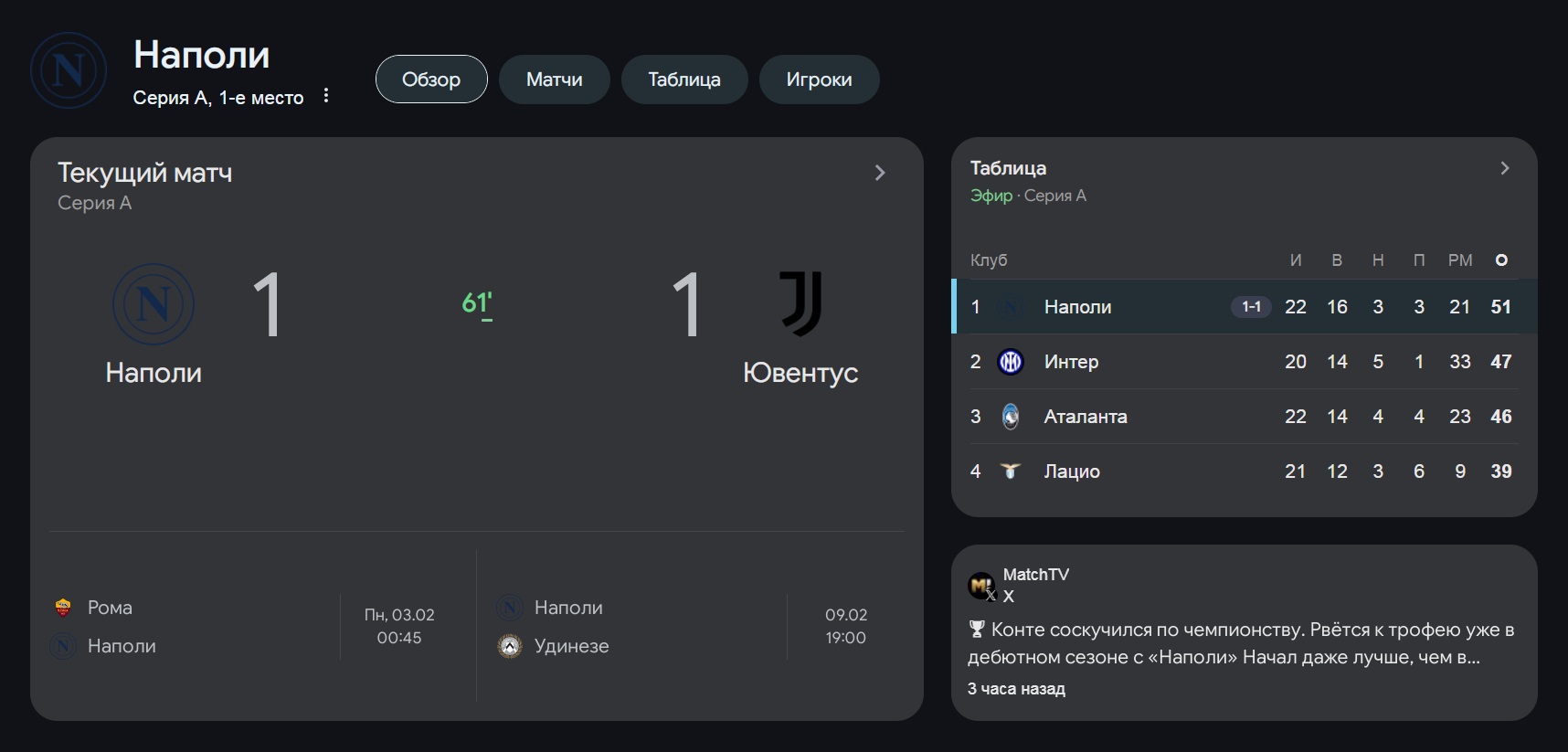Click Inter's 47 points value

coord(1501,362)
